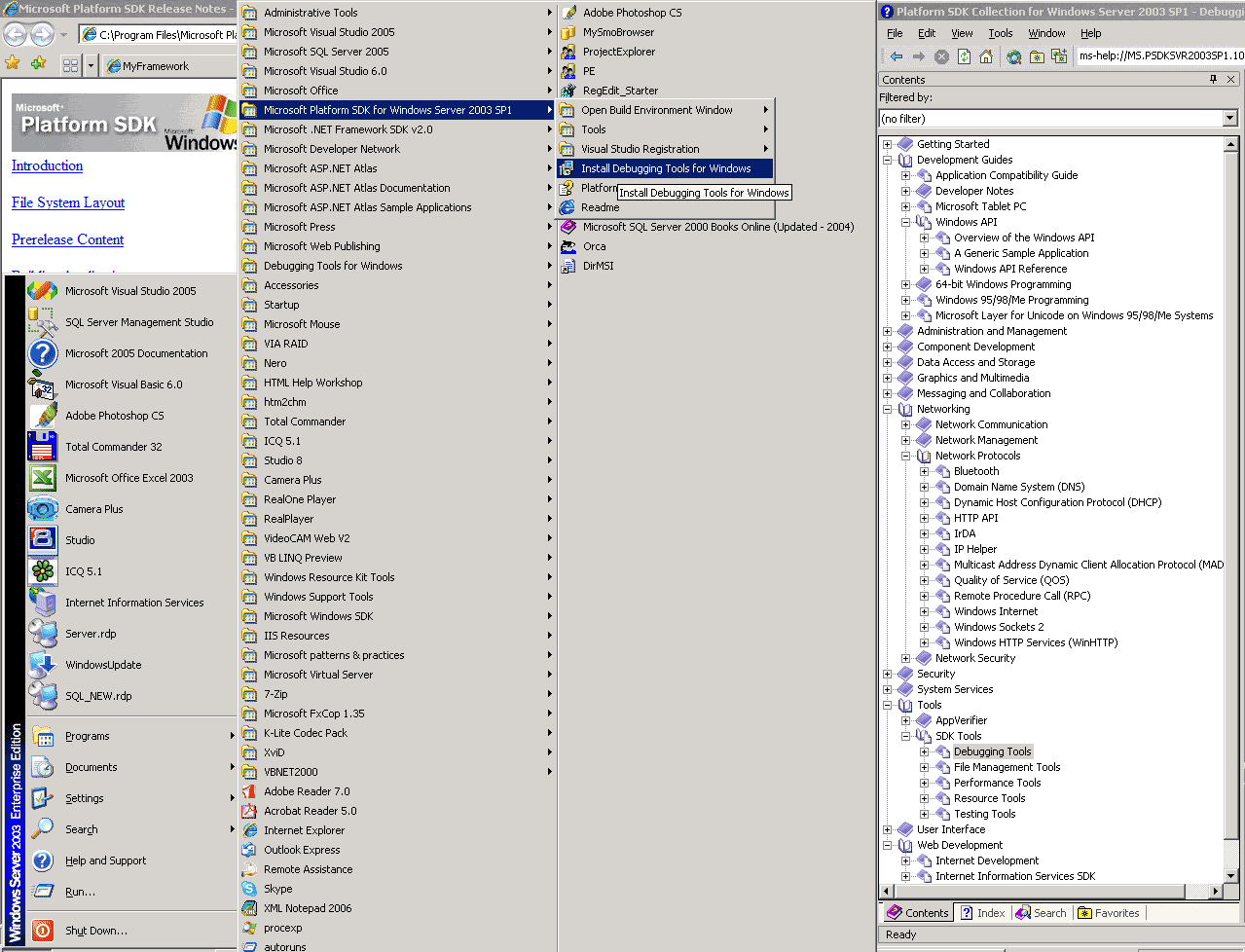Click the Stop icon in help viewer toolbar
The image size is (1245, 952).
941,56
